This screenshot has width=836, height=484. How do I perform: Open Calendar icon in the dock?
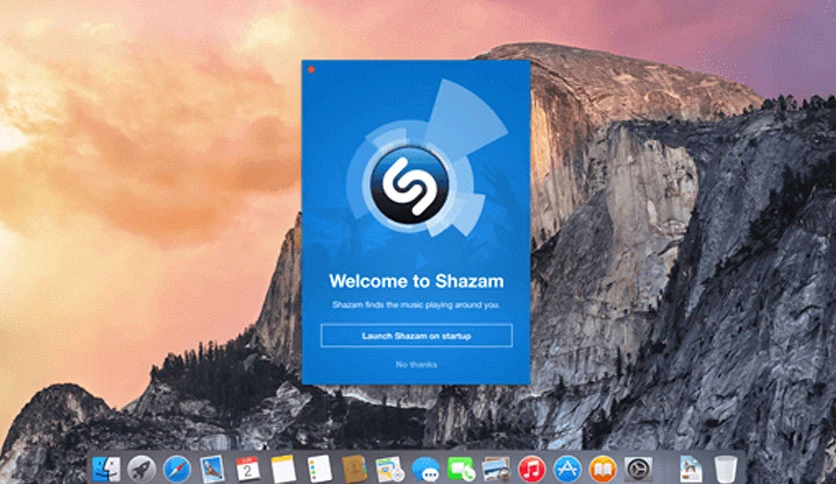coord(248,469)
